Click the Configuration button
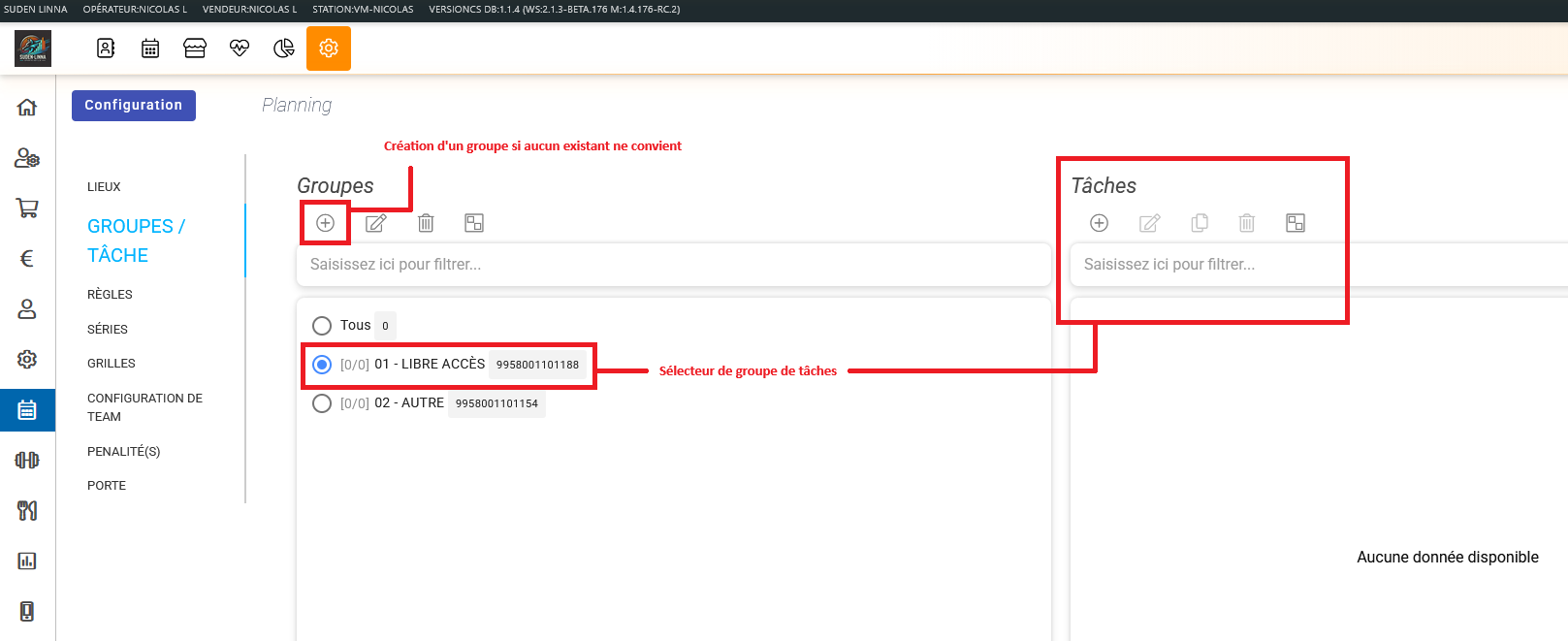The height and width of the screenshot is (641, 1568). (134, 106)
